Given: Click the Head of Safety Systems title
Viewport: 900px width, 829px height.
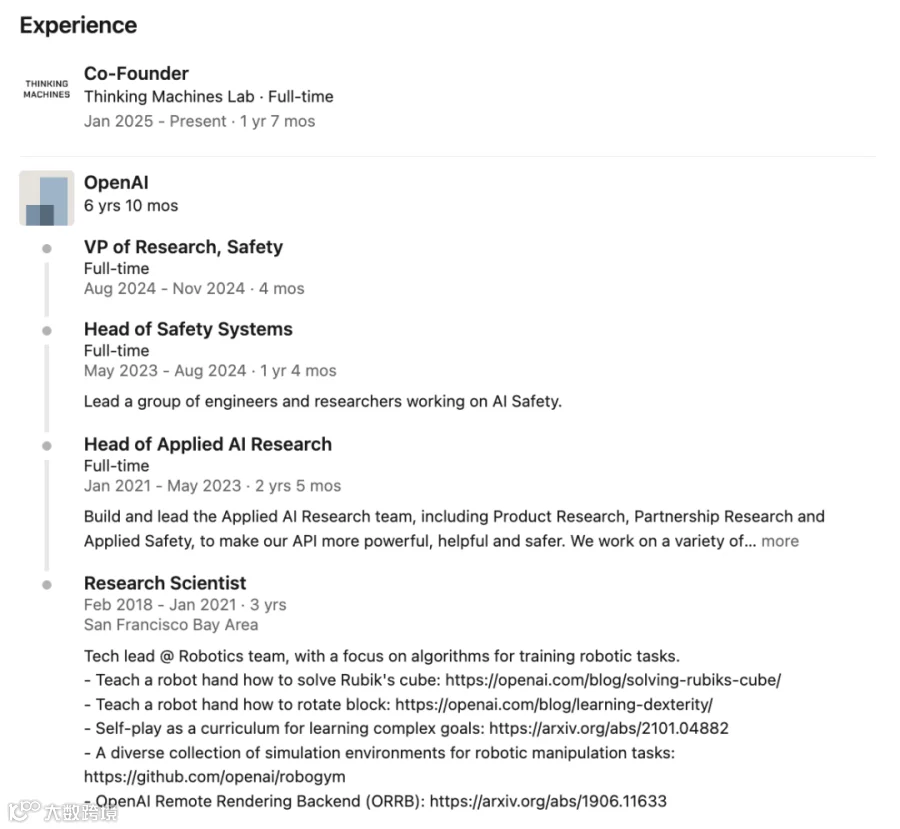Looking at the screenshot, I should tap(188, 329).
